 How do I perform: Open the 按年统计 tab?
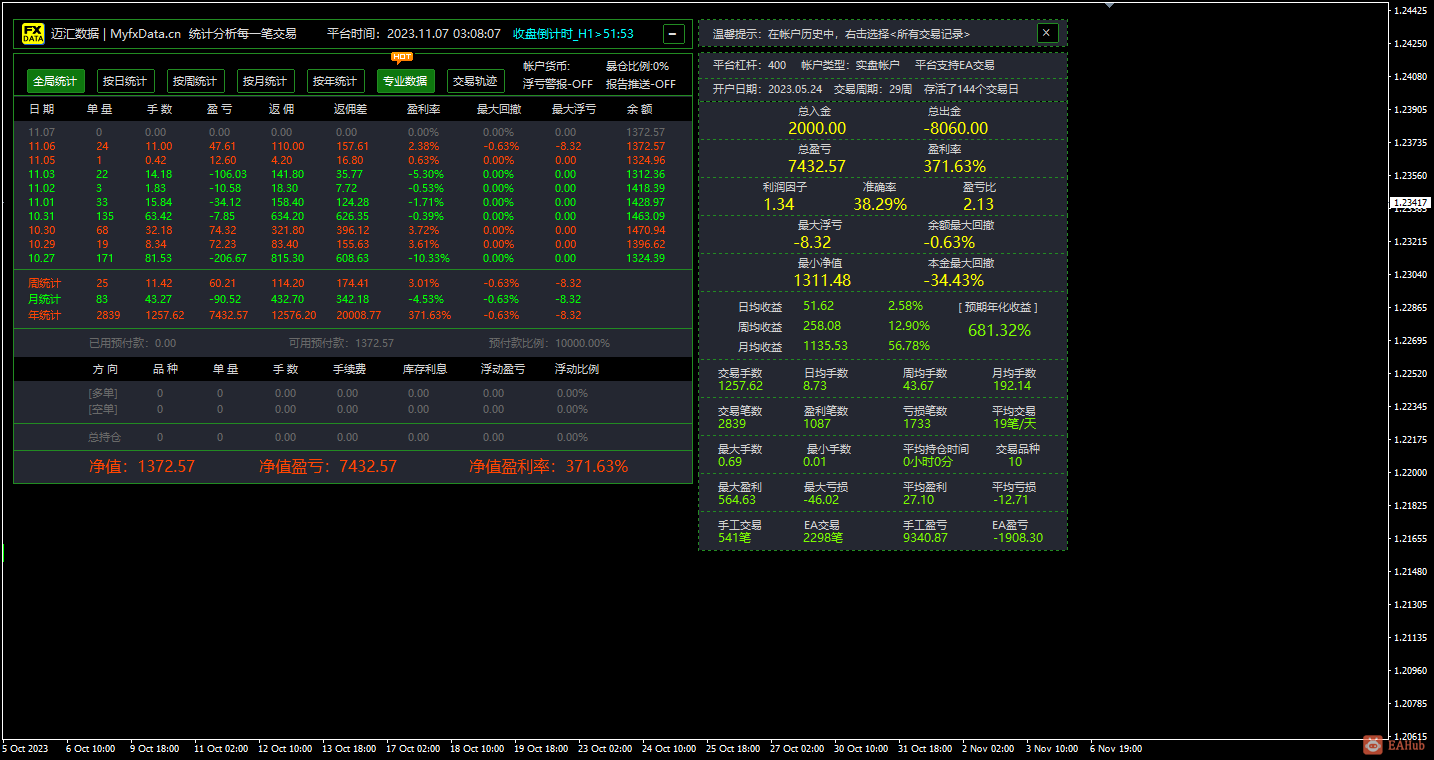[335, 81]
